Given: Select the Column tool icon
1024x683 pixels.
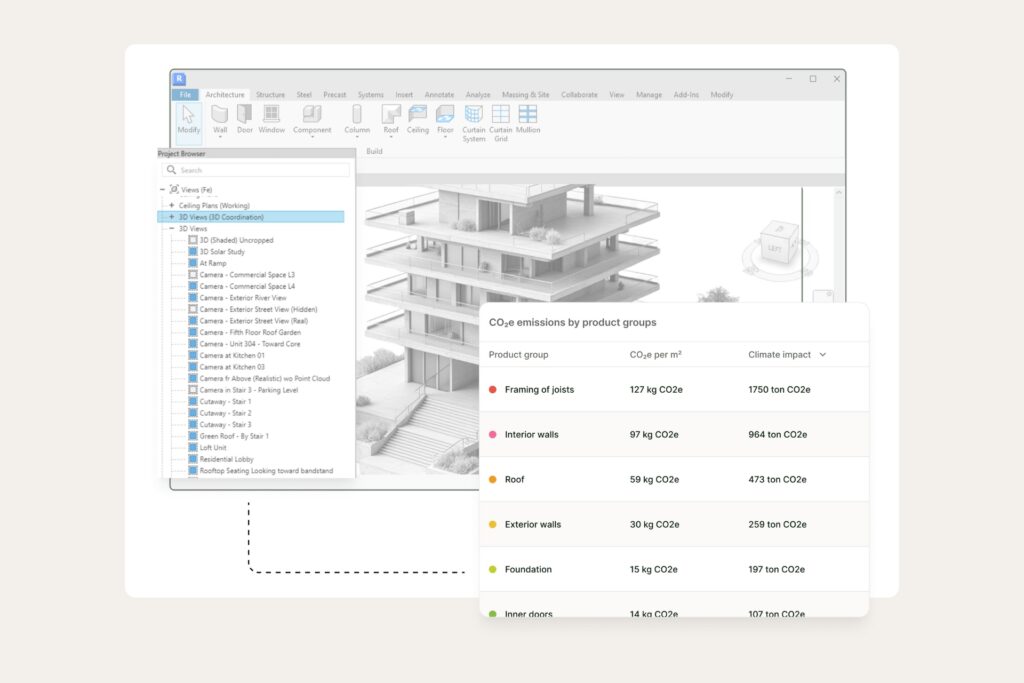Looking at the screenshot, I should click(357, 116).
